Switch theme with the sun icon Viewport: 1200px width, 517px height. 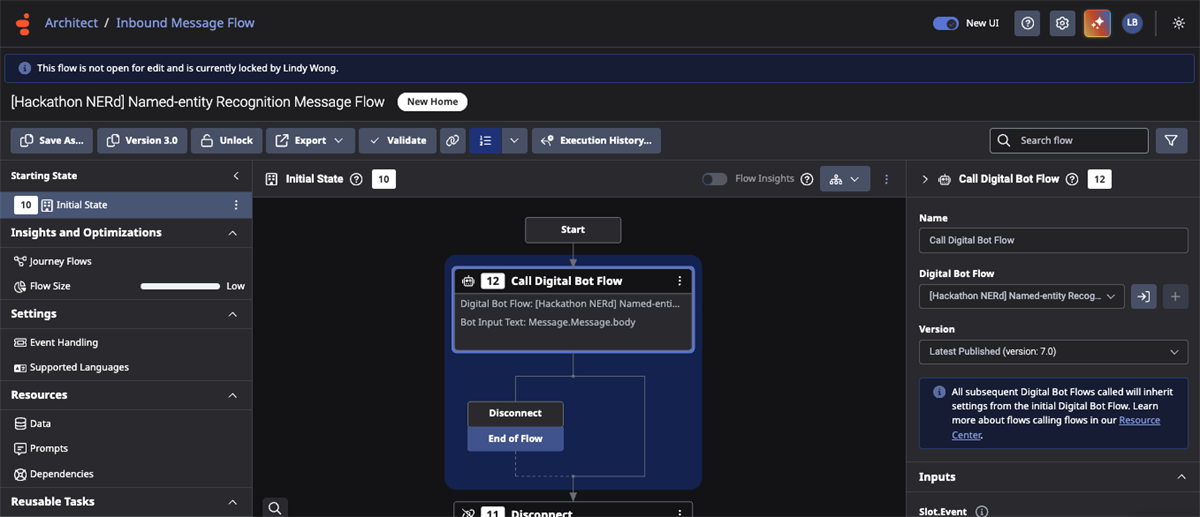click(1178, 23)
